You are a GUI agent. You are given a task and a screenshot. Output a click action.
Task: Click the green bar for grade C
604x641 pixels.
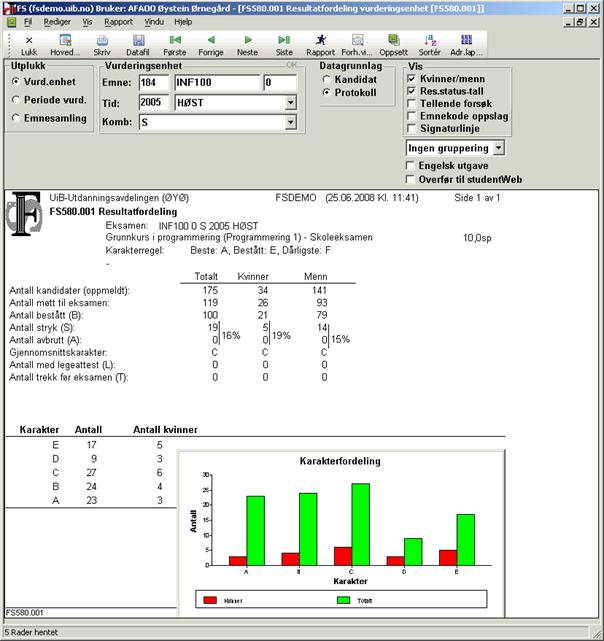tap(361, 524)
